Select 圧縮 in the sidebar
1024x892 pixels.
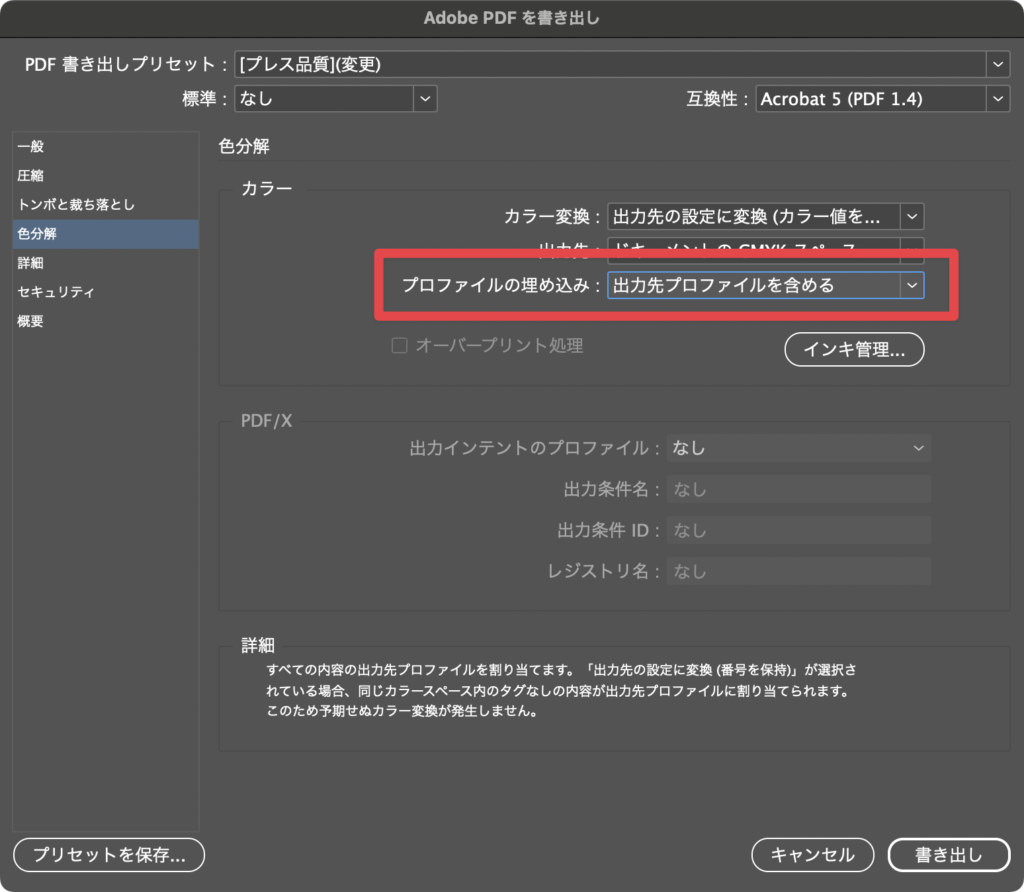(31, 176)
